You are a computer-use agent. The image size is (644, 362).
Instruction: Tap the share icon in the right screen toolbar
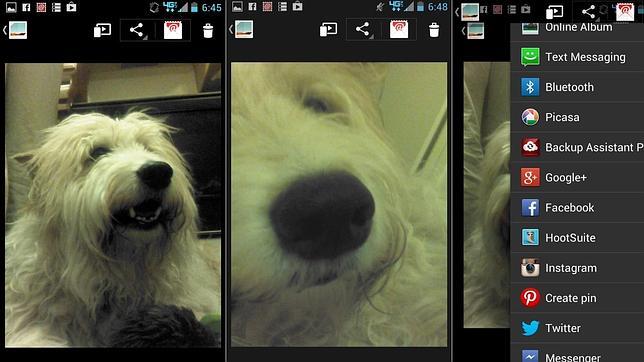coord(588,12)
